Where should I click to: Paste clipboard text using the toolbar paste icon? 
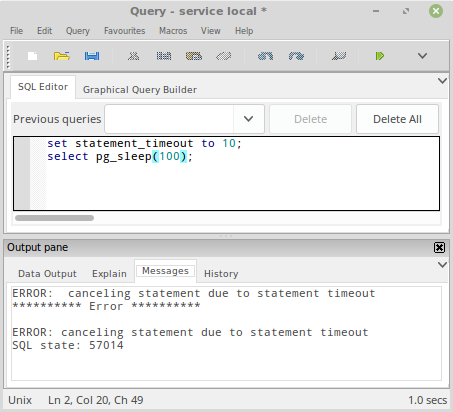pyautogui.click(x=194, y=56)
